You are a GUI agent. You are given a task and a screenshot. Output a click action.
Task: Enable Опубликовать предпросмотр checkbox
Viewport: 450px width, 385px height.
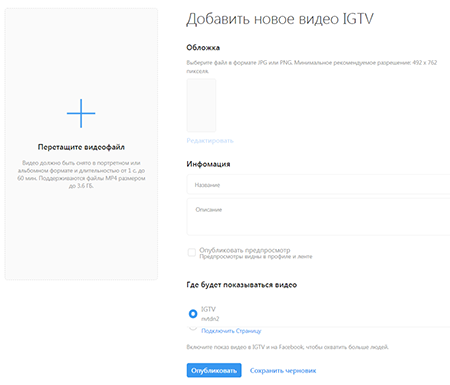192,253
